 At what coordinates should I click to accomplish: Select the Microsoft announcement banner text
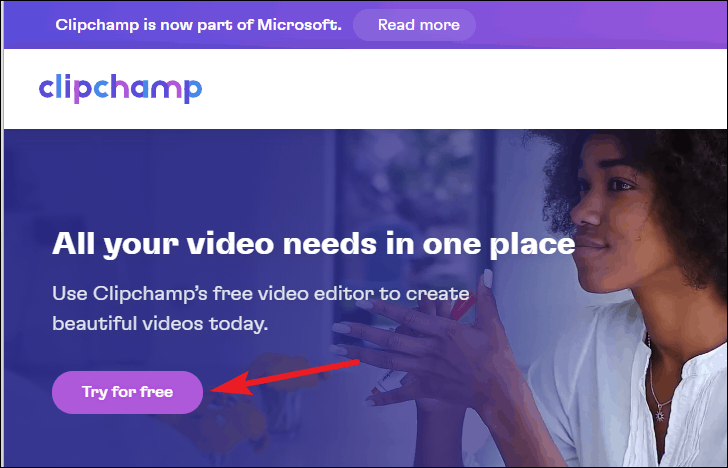coord(198,25)
